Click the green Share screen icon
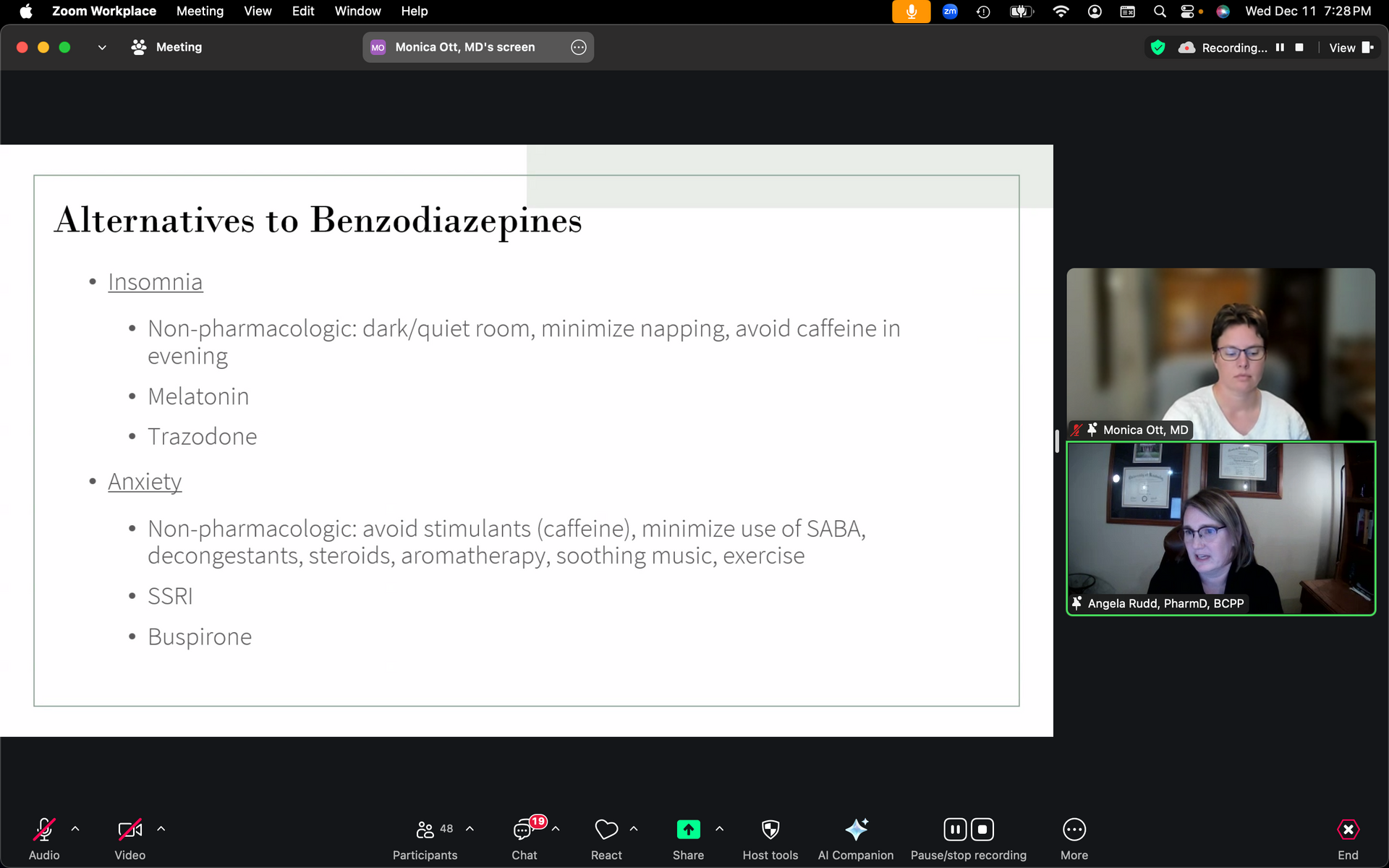The image size is (1389, 868). (x=688, y=830)
